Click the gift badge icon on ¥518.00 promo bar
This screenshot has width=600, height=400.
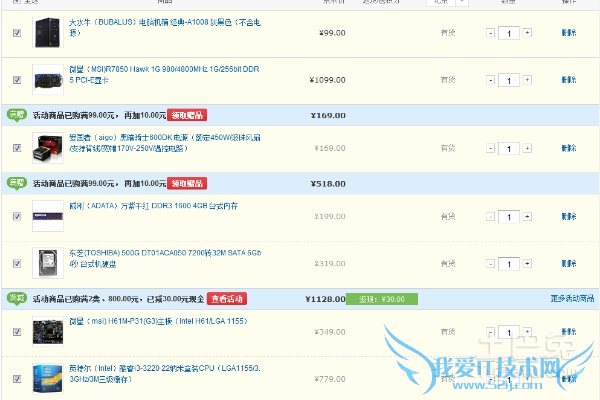pos(16,184)
